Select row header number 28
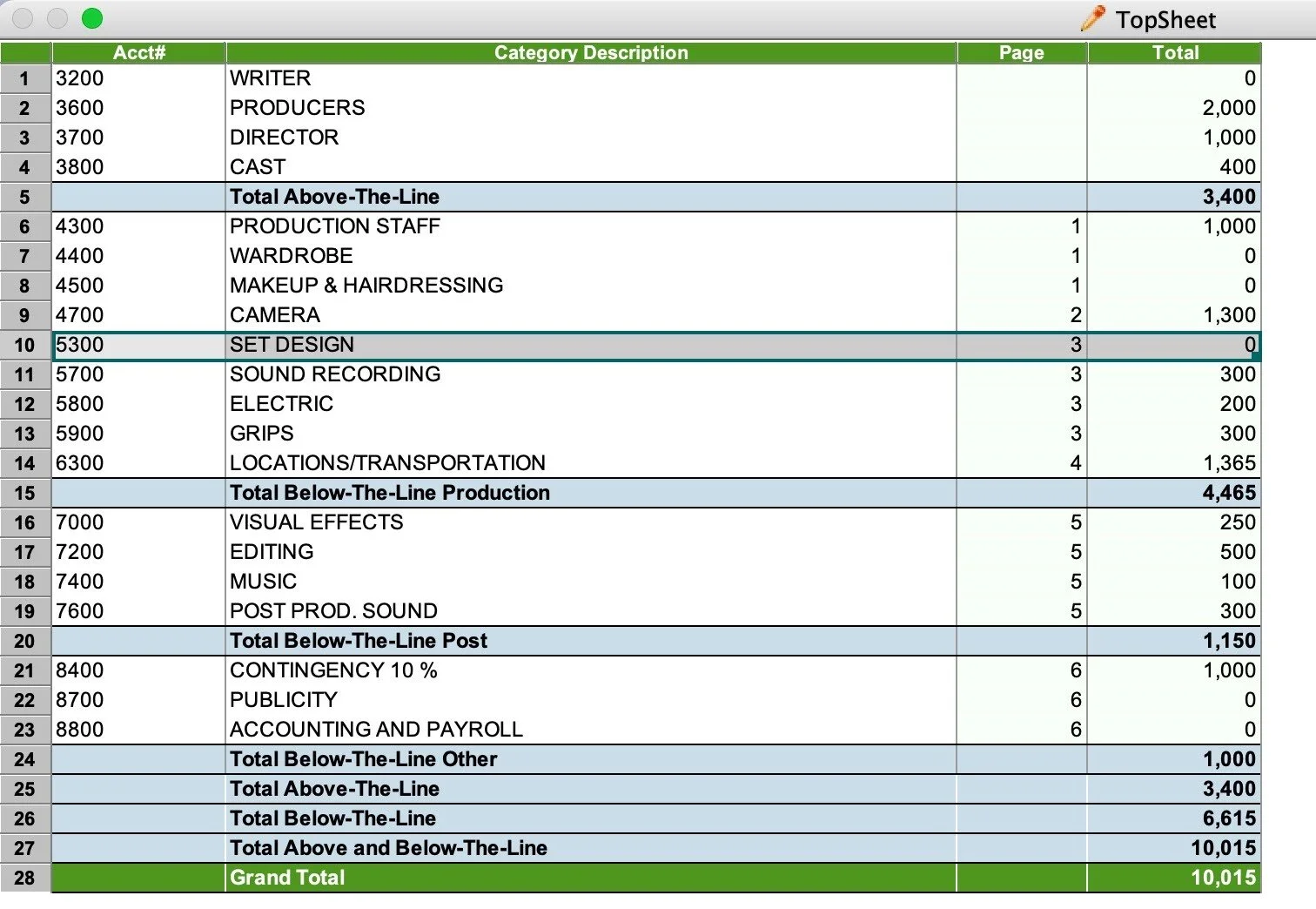The image size is (1316, 909). pyautogui.click(x=25, y=878)
